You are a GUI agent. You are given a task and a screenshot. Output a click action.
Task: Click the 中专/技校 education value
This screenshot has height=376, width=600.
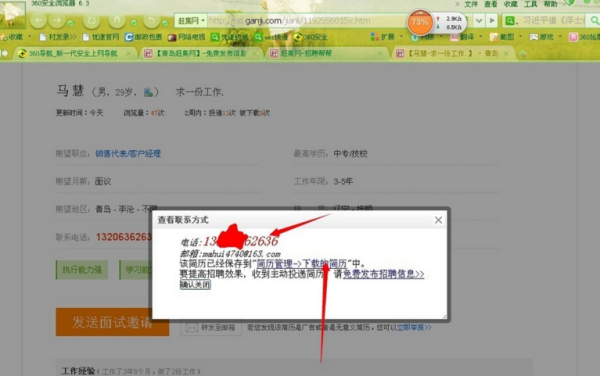tap(351, 154)
